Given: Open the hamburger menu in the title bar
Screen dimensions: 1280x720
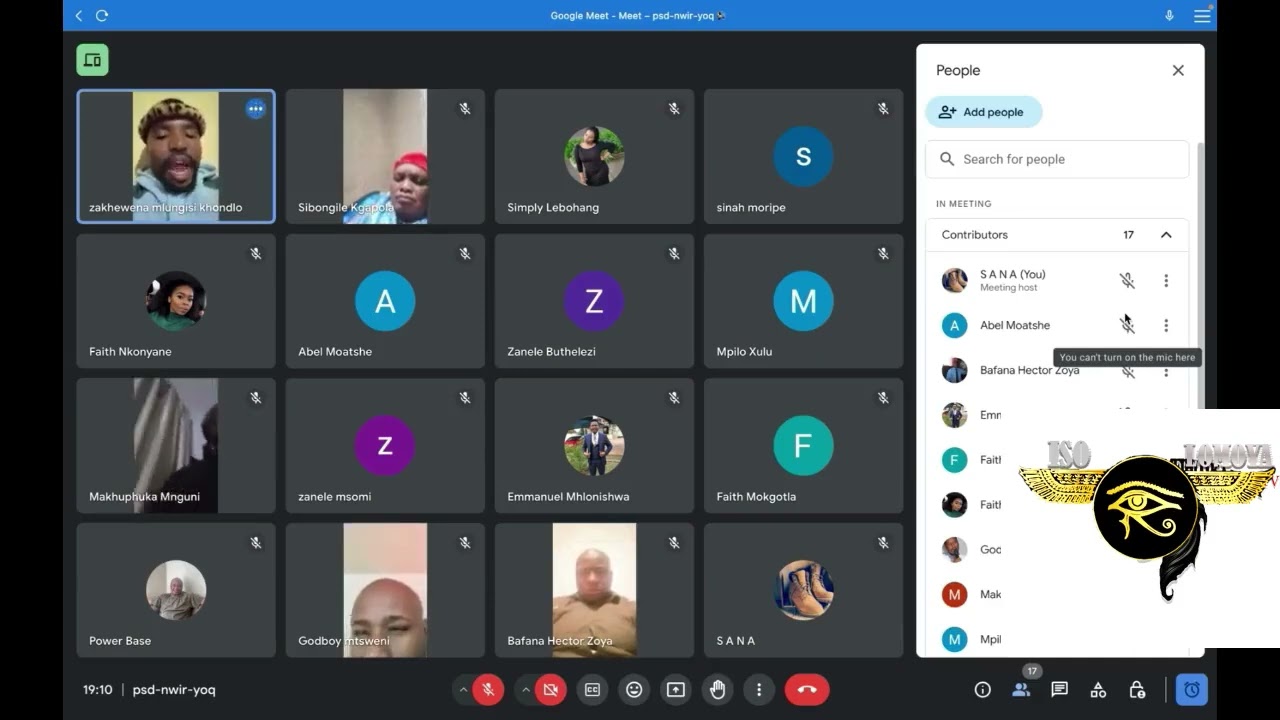Looking at the screenshot, I should [1202, 15].
